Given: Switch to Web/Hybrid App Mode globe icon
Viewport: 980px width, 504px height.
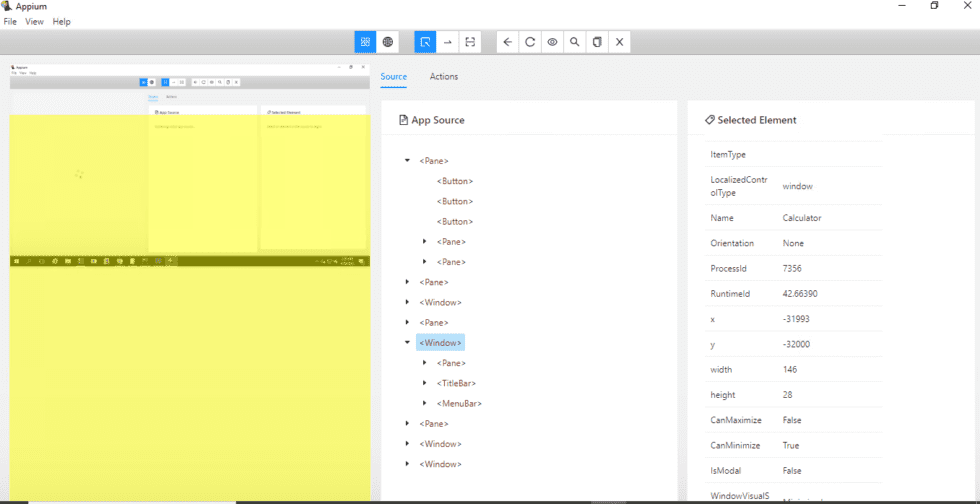Looking at the screenshot, I should click(388, 42).
